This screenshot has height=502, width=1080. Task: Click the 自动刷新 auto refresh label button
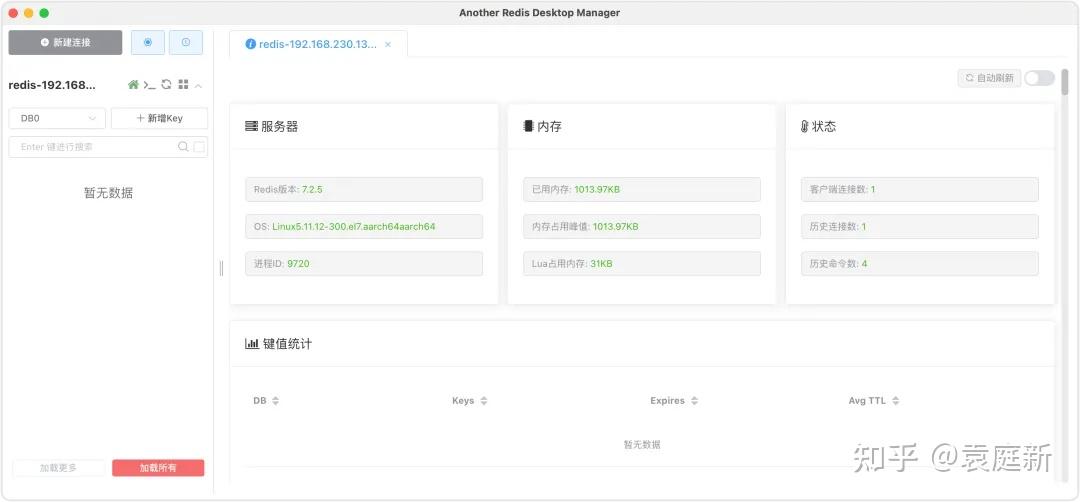coord(990,78)
